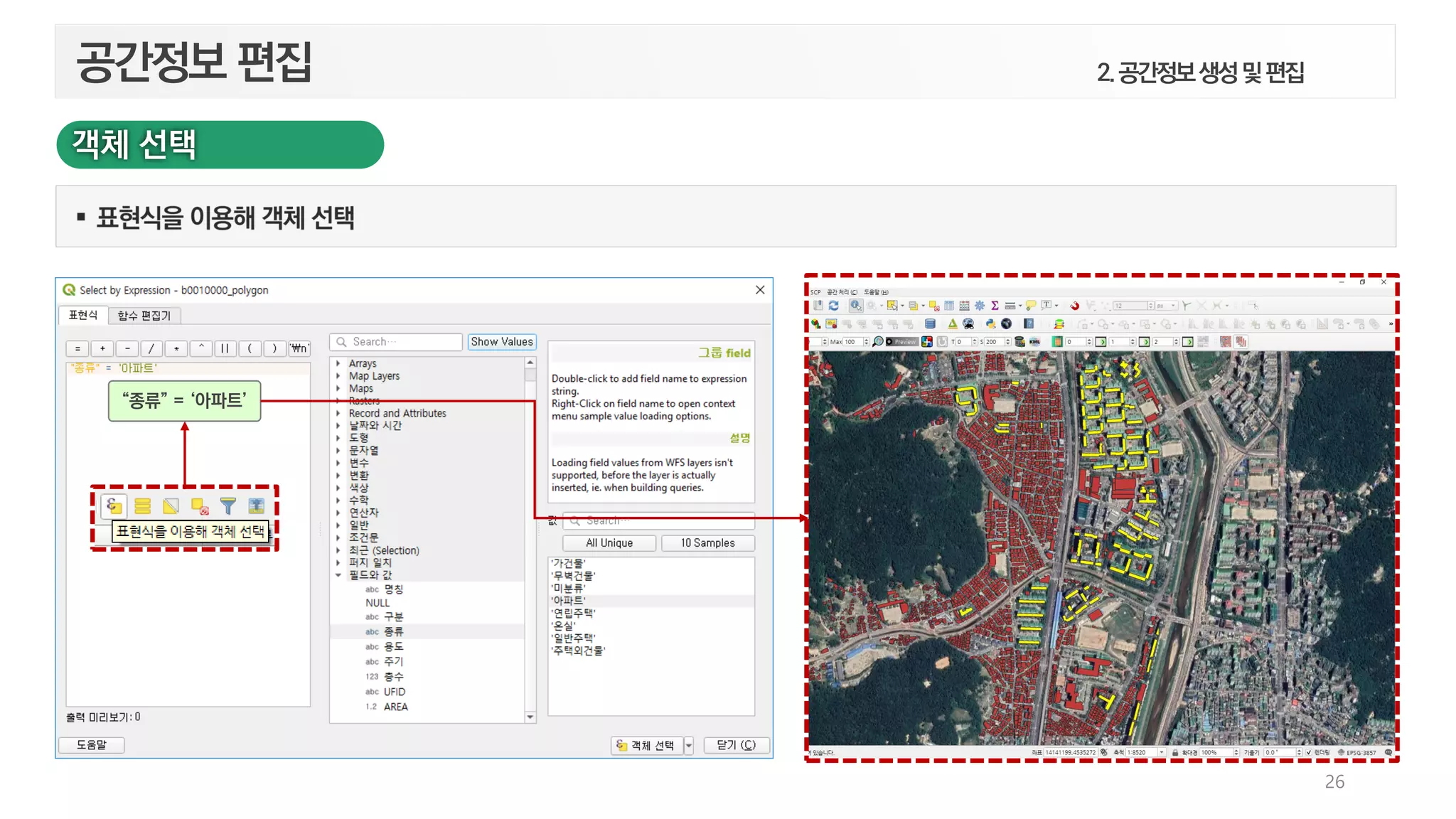Expand the Record and Attributes group
The height and width of the screenshot is (819, 1456).
pyautogui.click(x=338, y=414)
